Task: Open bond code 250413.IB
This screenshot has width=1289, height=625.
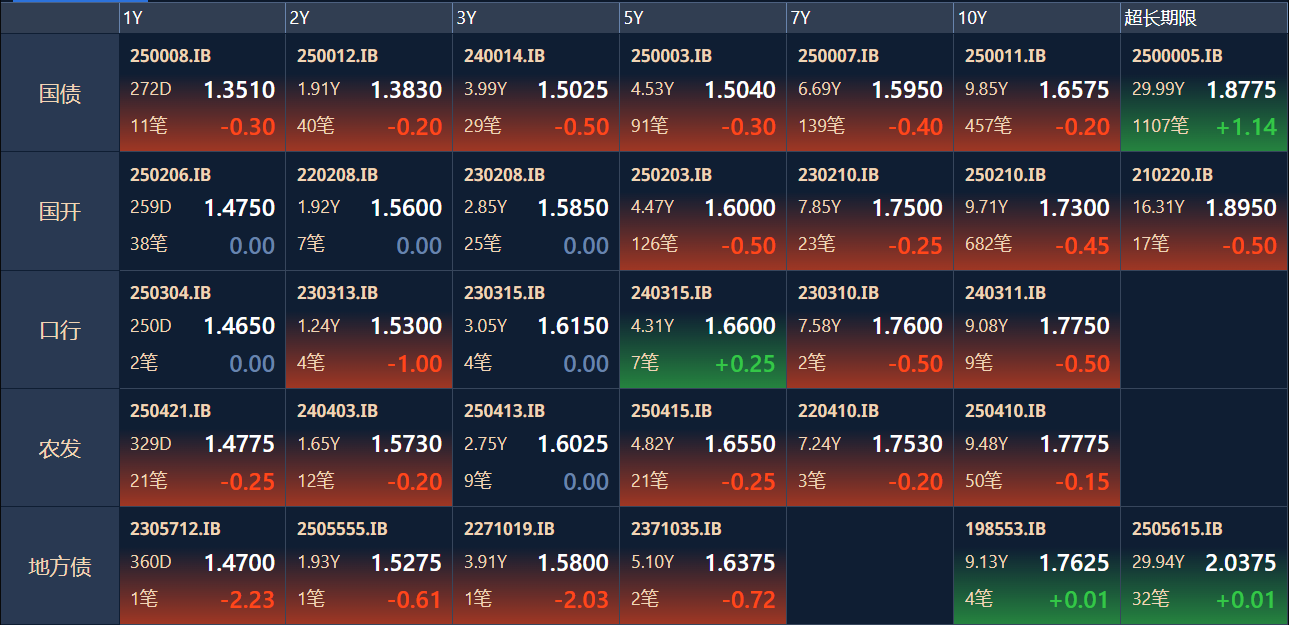Action: click(x=504, y=411)
